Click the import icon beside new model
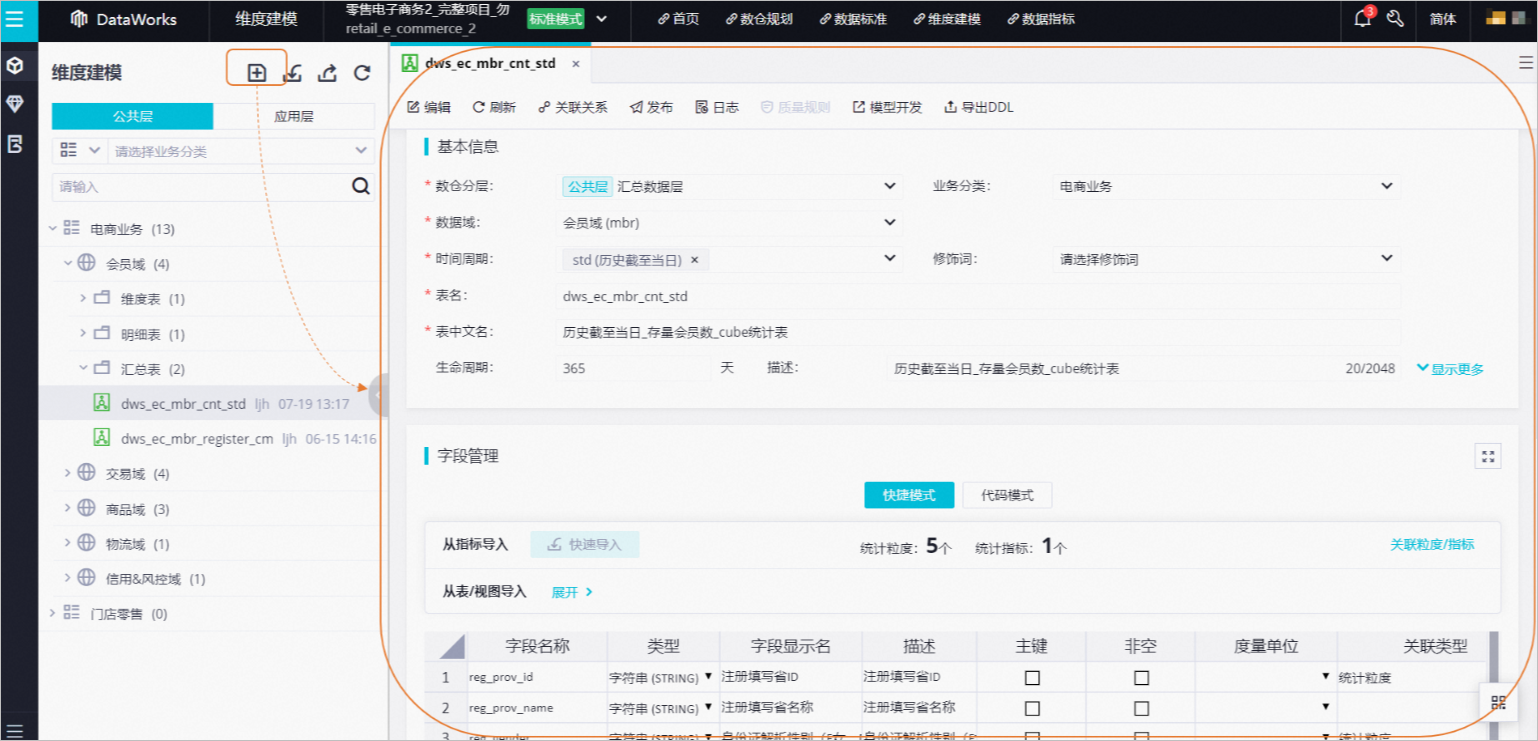The width and height of the screenshot is (1538, 741). [292, 72]
